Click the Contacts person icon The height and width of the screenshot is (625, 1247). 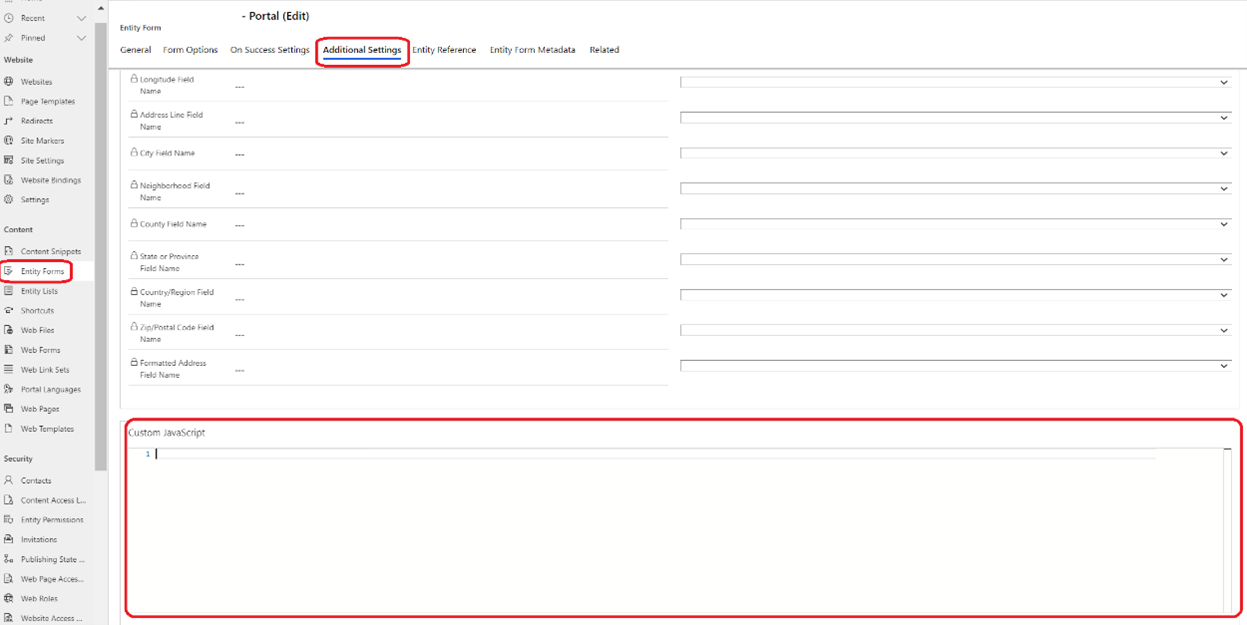point(9,480)
